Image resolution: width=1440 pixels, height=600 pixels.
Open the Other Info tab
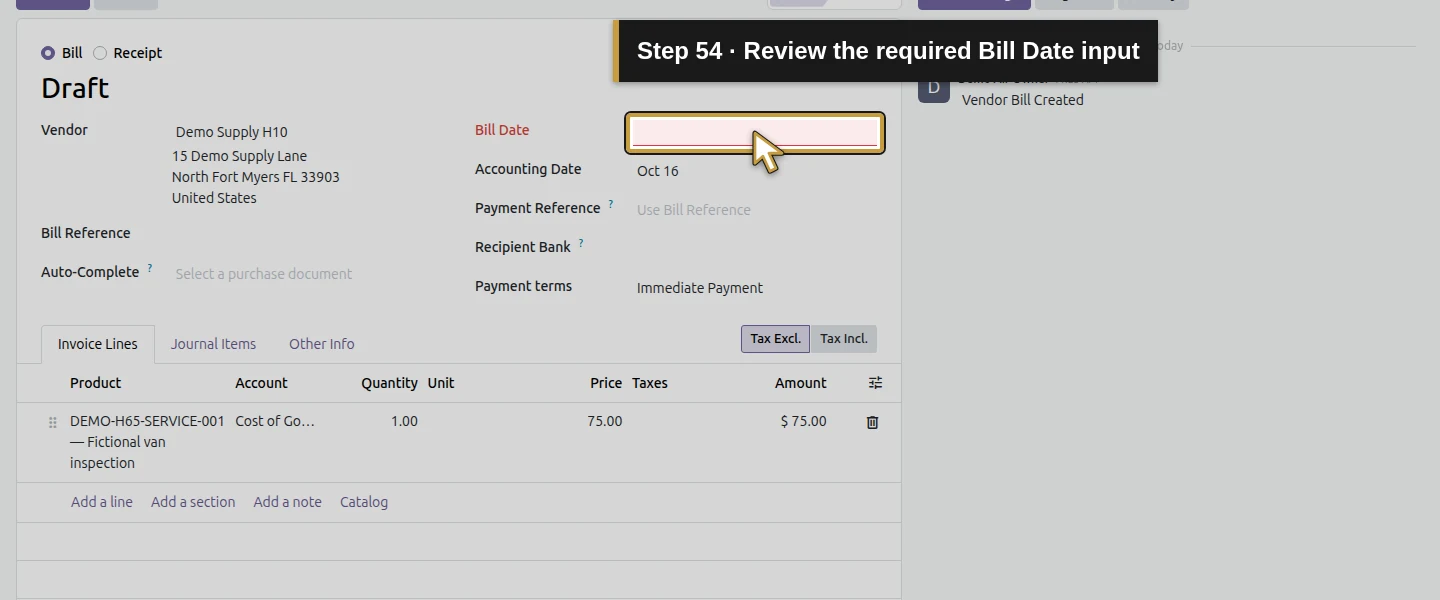pyautogui.click(x=322, y=344)
